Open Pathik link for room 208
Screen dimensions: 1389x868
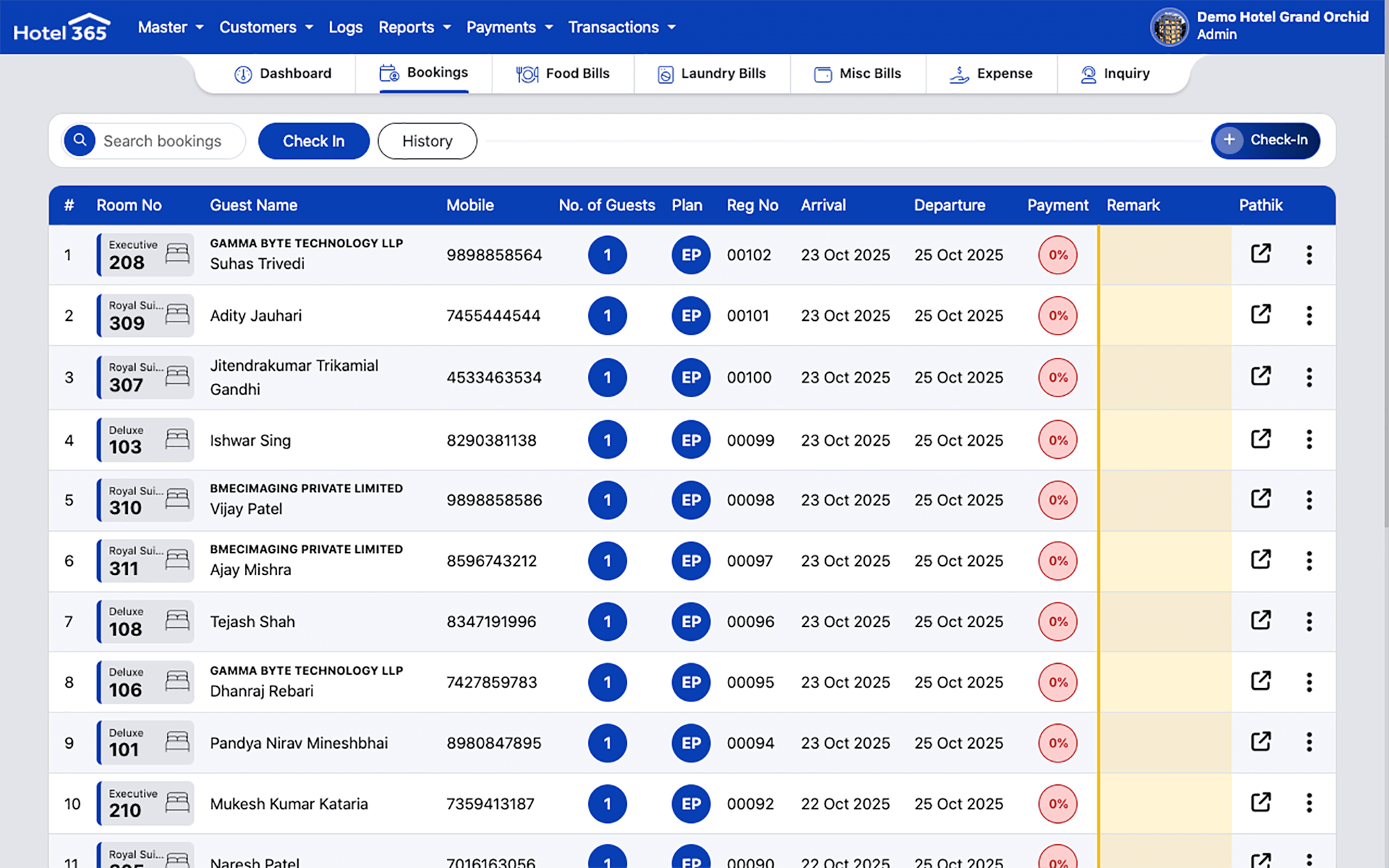tap(1261, 254)
